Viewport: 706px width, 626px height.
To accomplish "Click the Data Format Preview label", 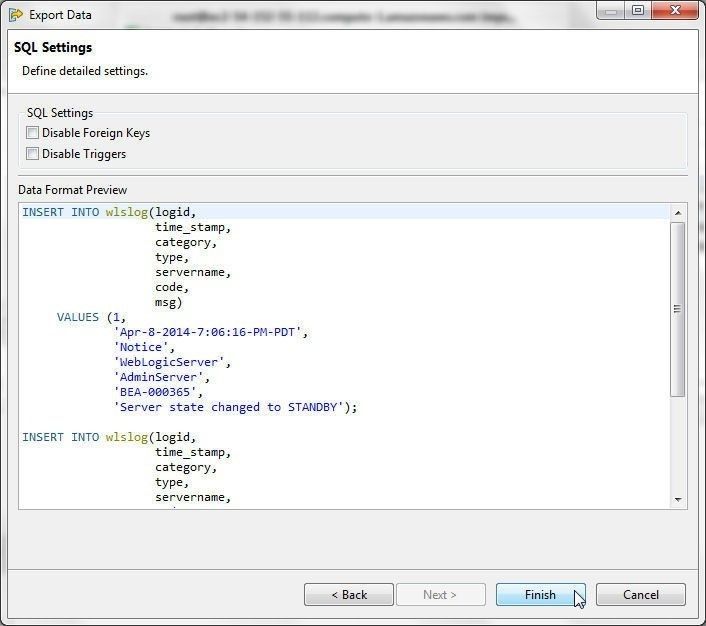I will [72, 190].
